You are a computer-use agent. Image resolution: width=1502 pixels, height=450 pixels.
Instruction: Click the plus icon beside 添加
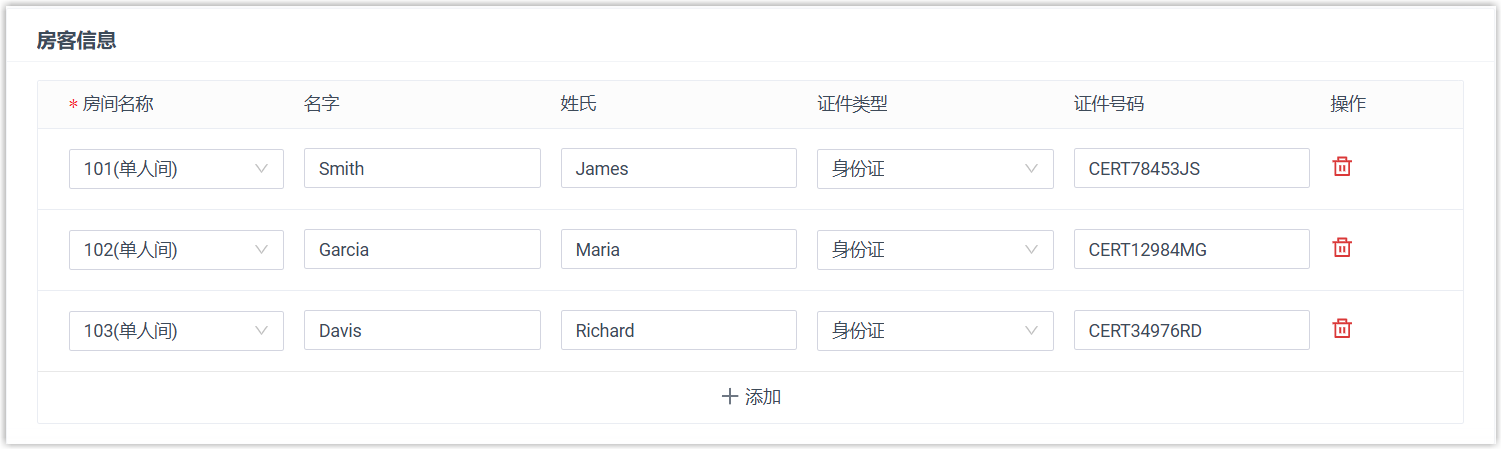tap(729, 397)
